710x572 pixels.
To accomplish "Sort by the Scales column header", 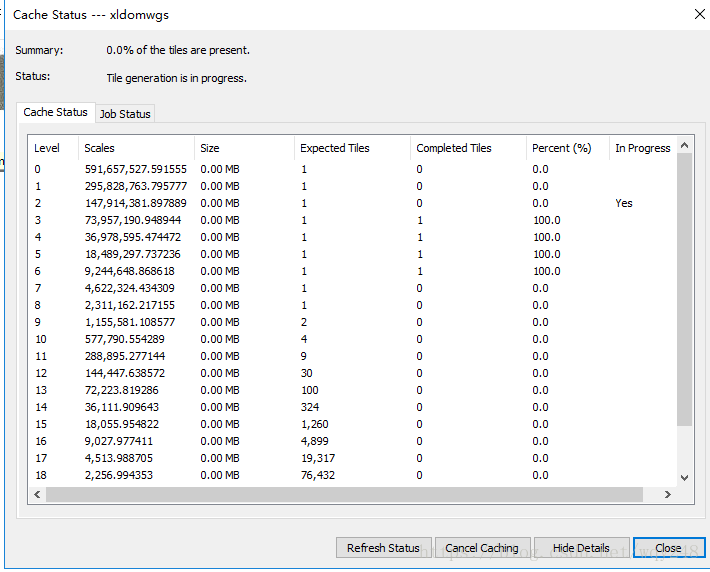I will click(x=136, y=148).
